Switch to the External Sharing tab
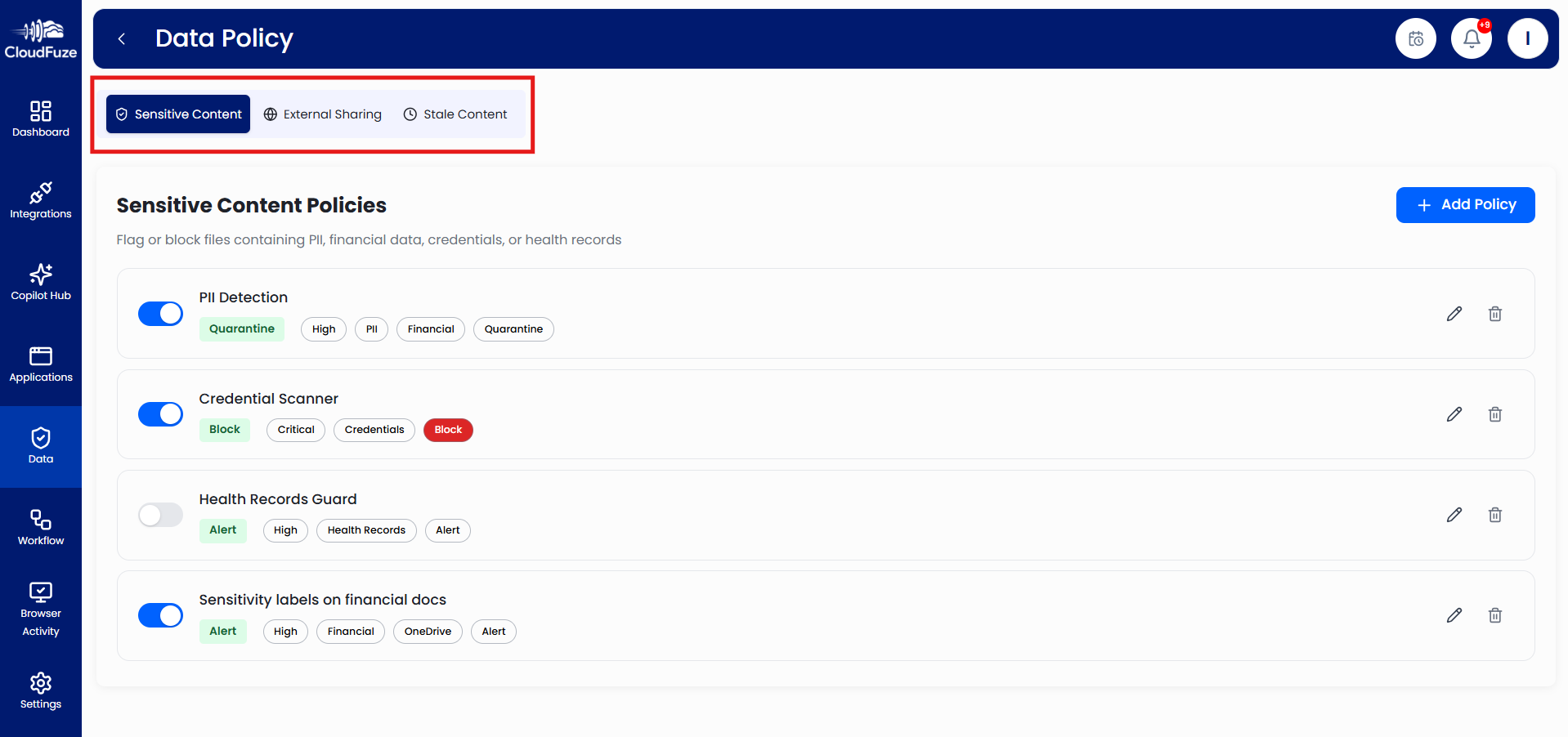This screenshot has width=1568, height=737. pos(322,114)
